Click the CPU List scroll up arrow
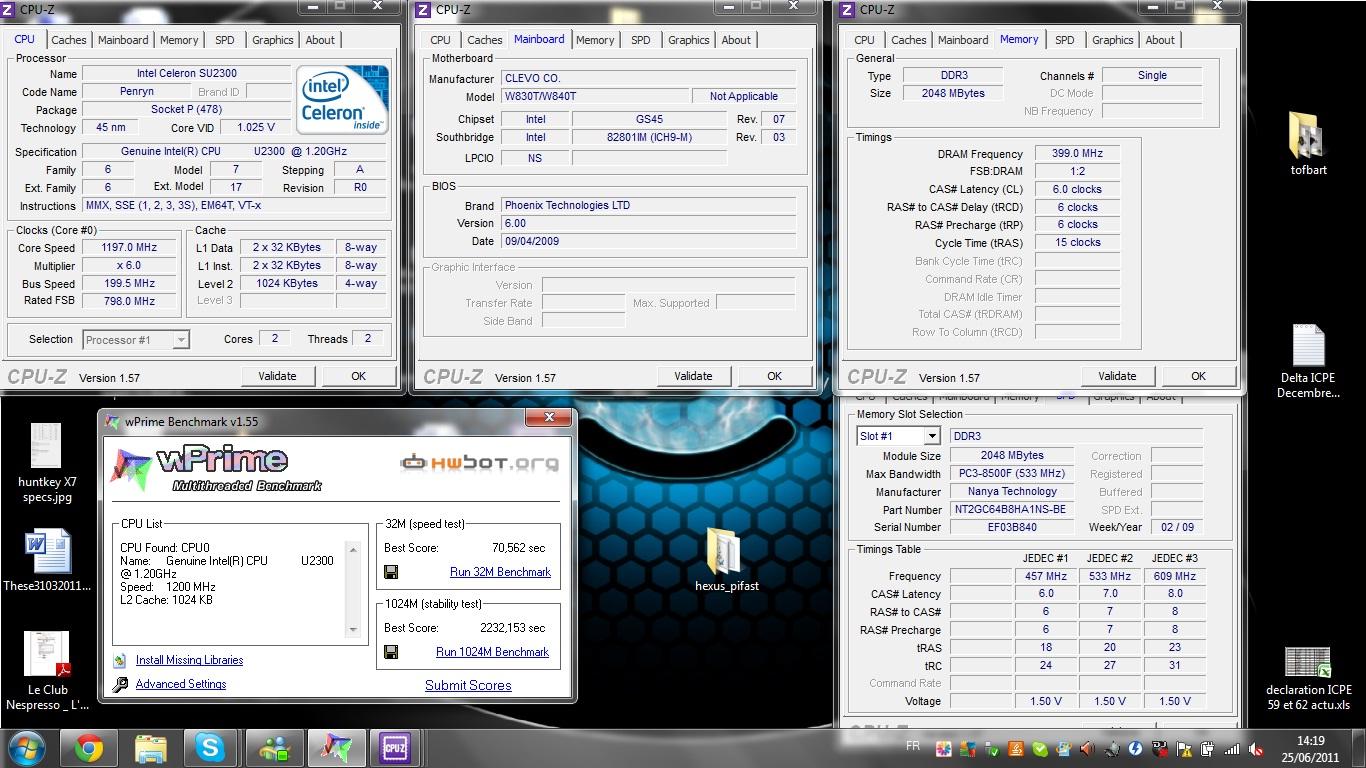The width and height of the screenshot is (1366, 768). click(x=353, y=549)
